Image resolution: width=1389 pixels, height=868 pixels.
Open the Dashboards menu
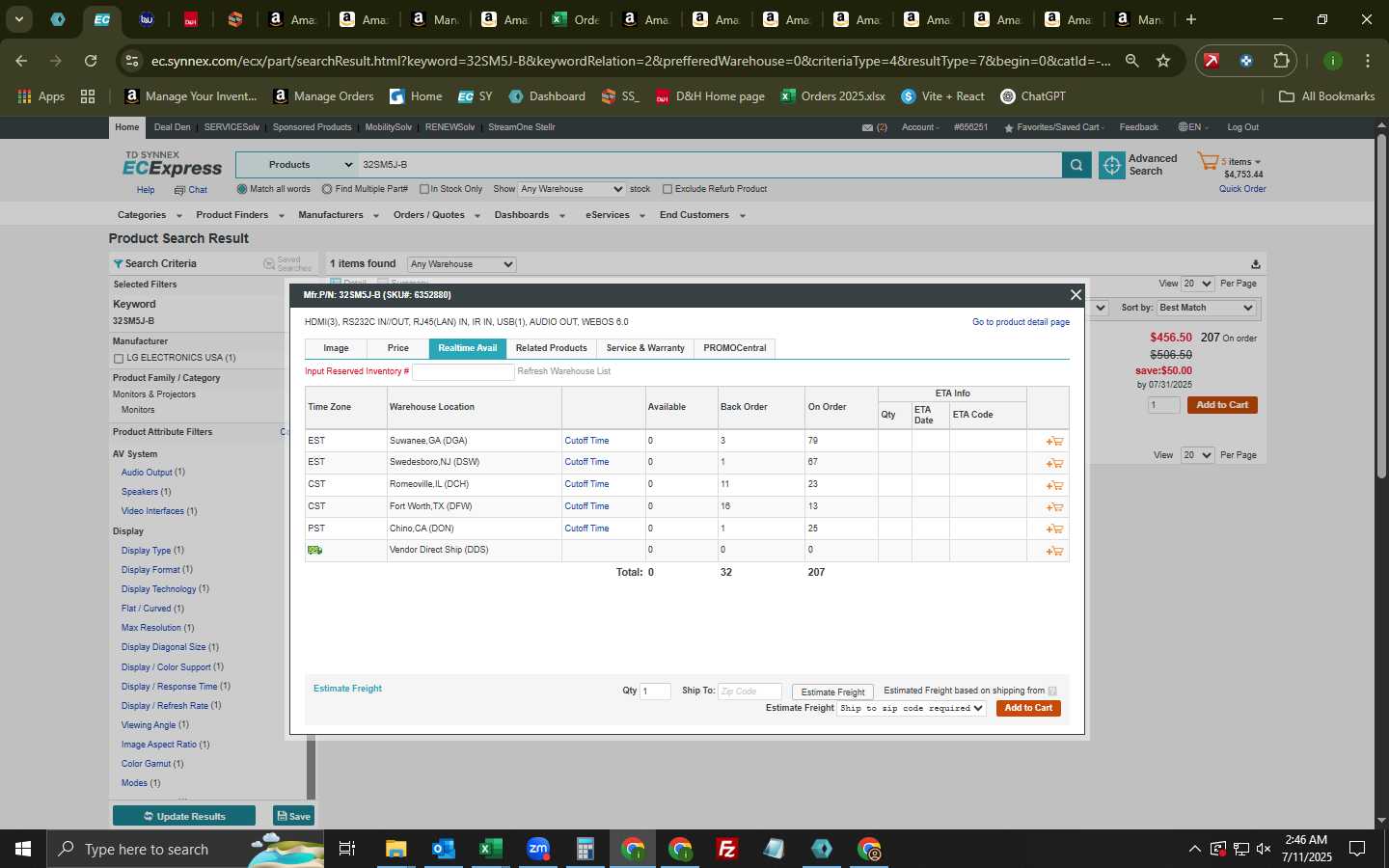[530, 215]
